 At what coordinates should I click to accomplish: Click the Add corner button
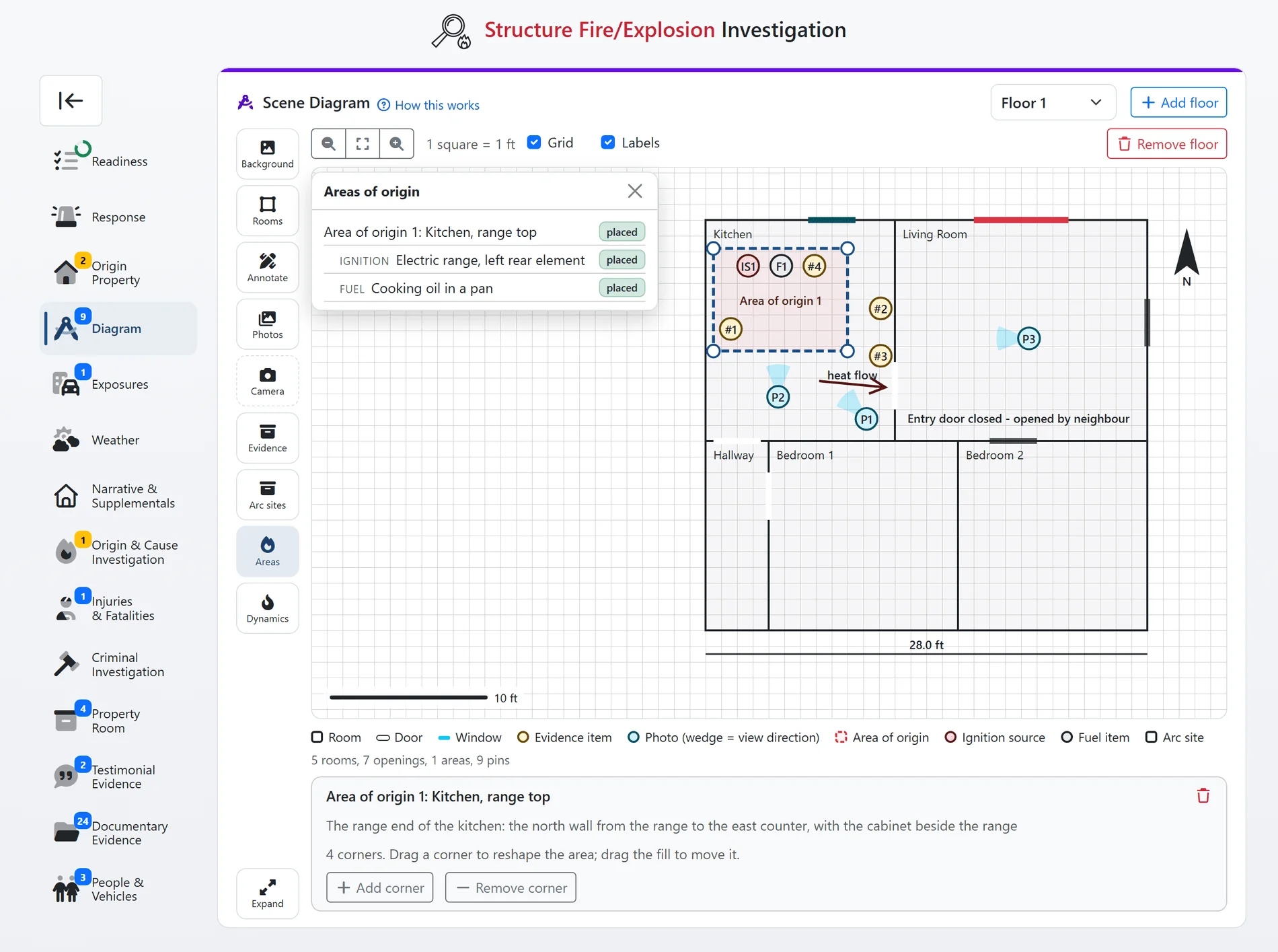point(379,887)
